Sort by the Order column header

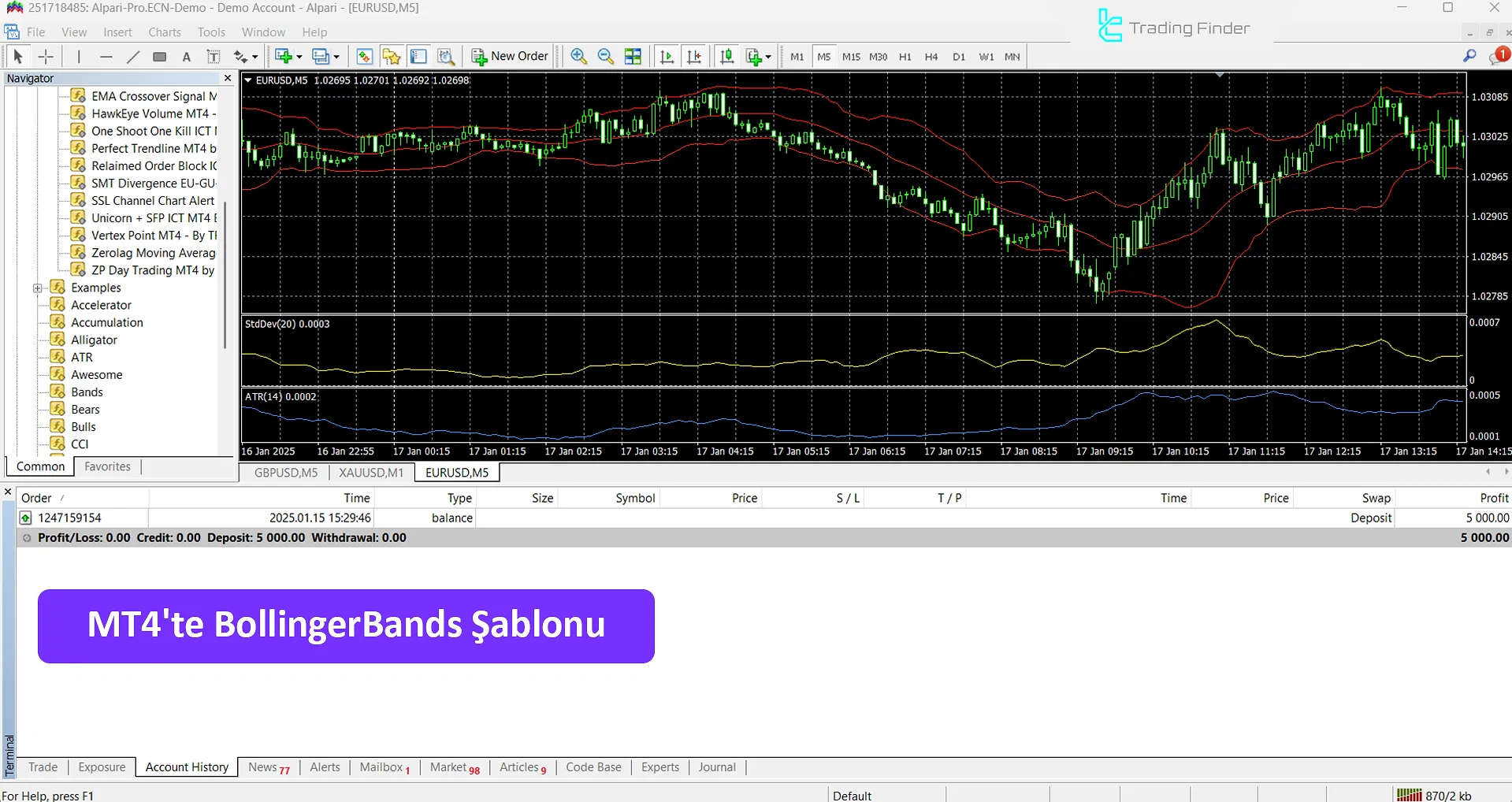pos(83,498)
